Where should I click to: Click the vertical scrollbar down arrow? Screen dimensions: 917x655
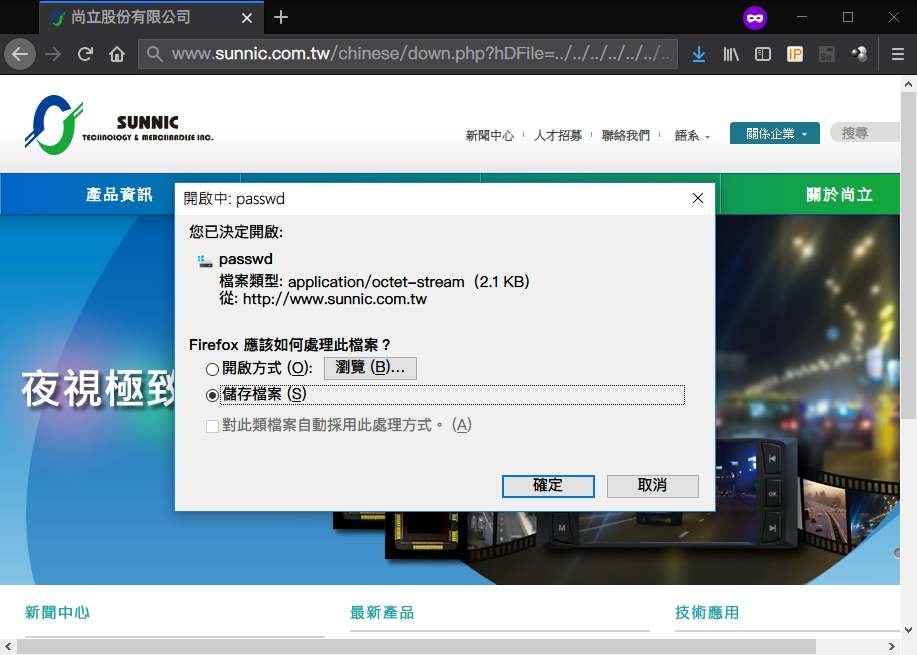[908, 630]
